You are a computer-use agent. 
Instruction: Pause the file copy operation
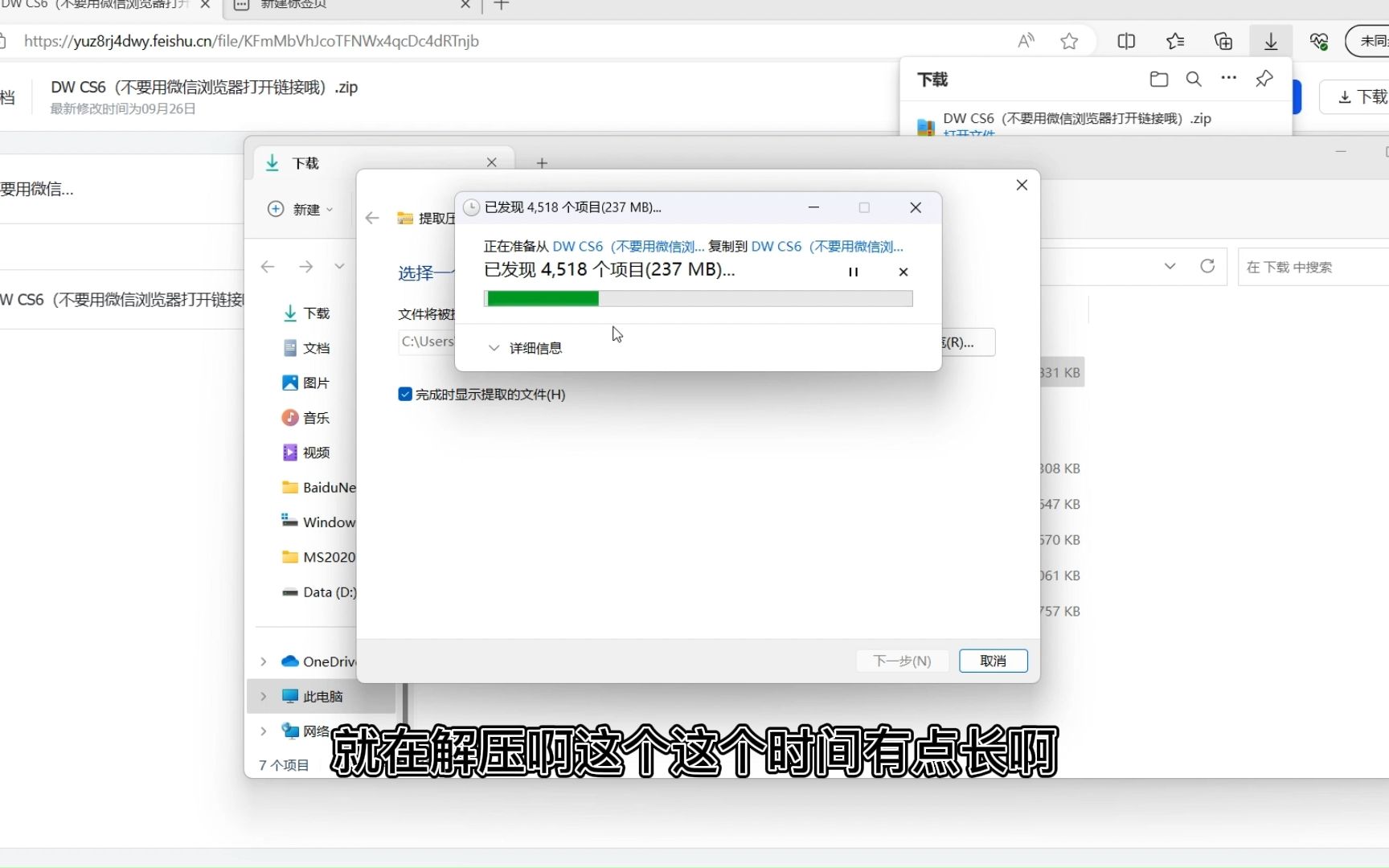[853, 272]
